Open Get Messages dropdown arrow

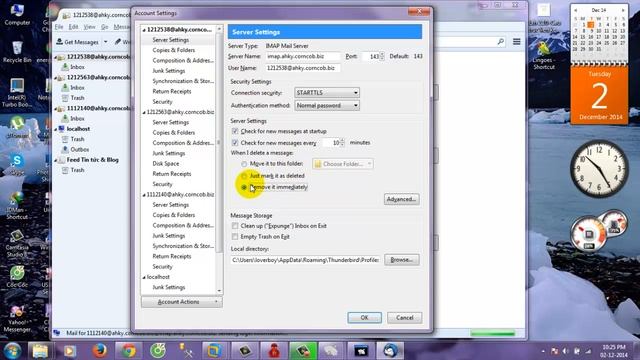pyautogui.click(x=106, y=42)
